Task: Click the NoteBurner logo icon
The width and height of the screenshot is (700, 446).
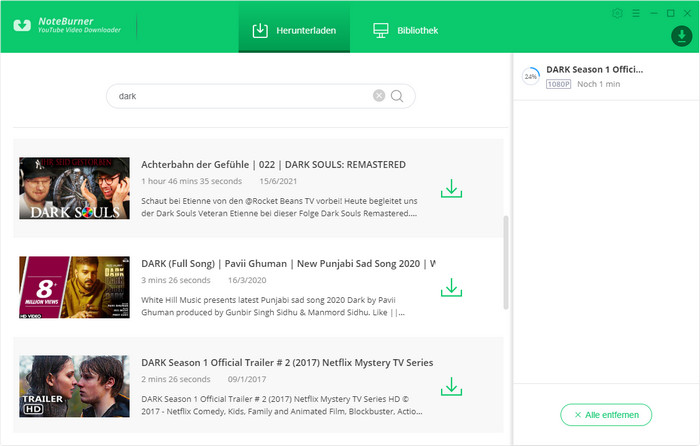Action: tap(22, 25)
